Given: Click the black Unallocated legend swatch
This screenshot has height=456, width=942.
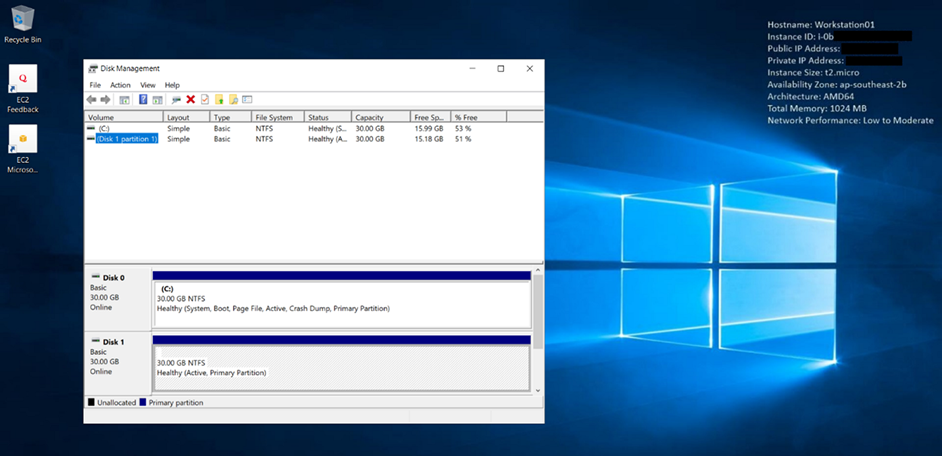Looking at the screenshot, I should [91, 403].
